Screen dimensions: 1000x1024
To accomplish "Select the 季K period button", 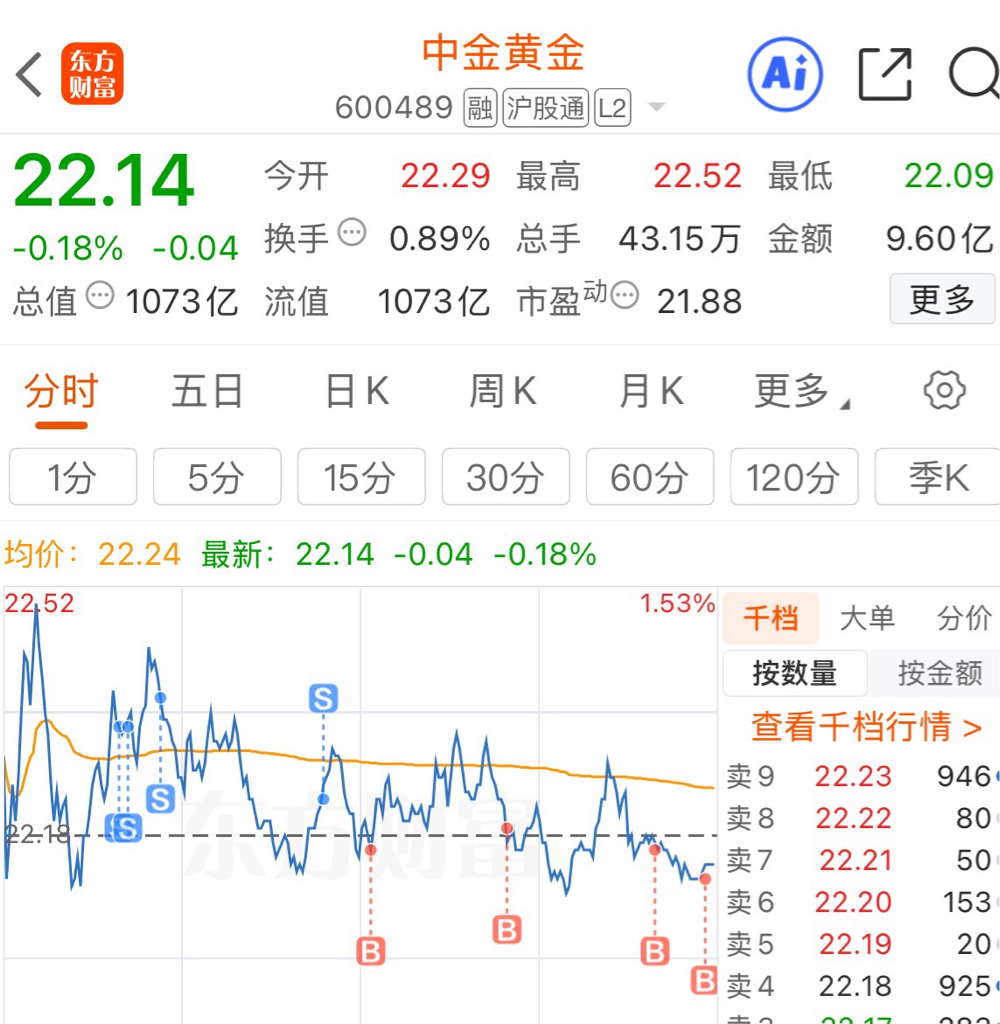I will 938,477.
